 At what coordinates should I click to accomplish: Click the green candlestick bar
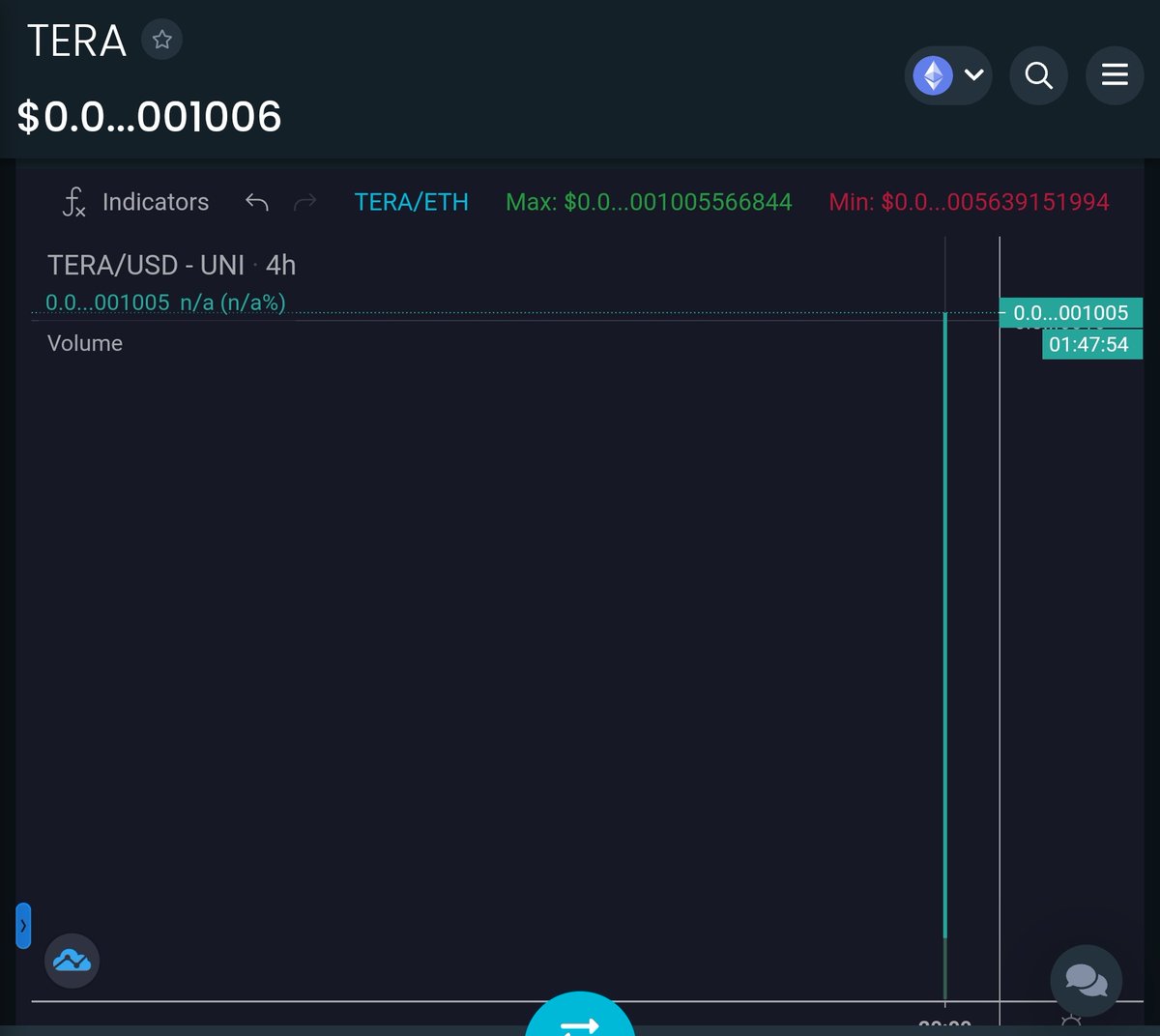(944, 626)
